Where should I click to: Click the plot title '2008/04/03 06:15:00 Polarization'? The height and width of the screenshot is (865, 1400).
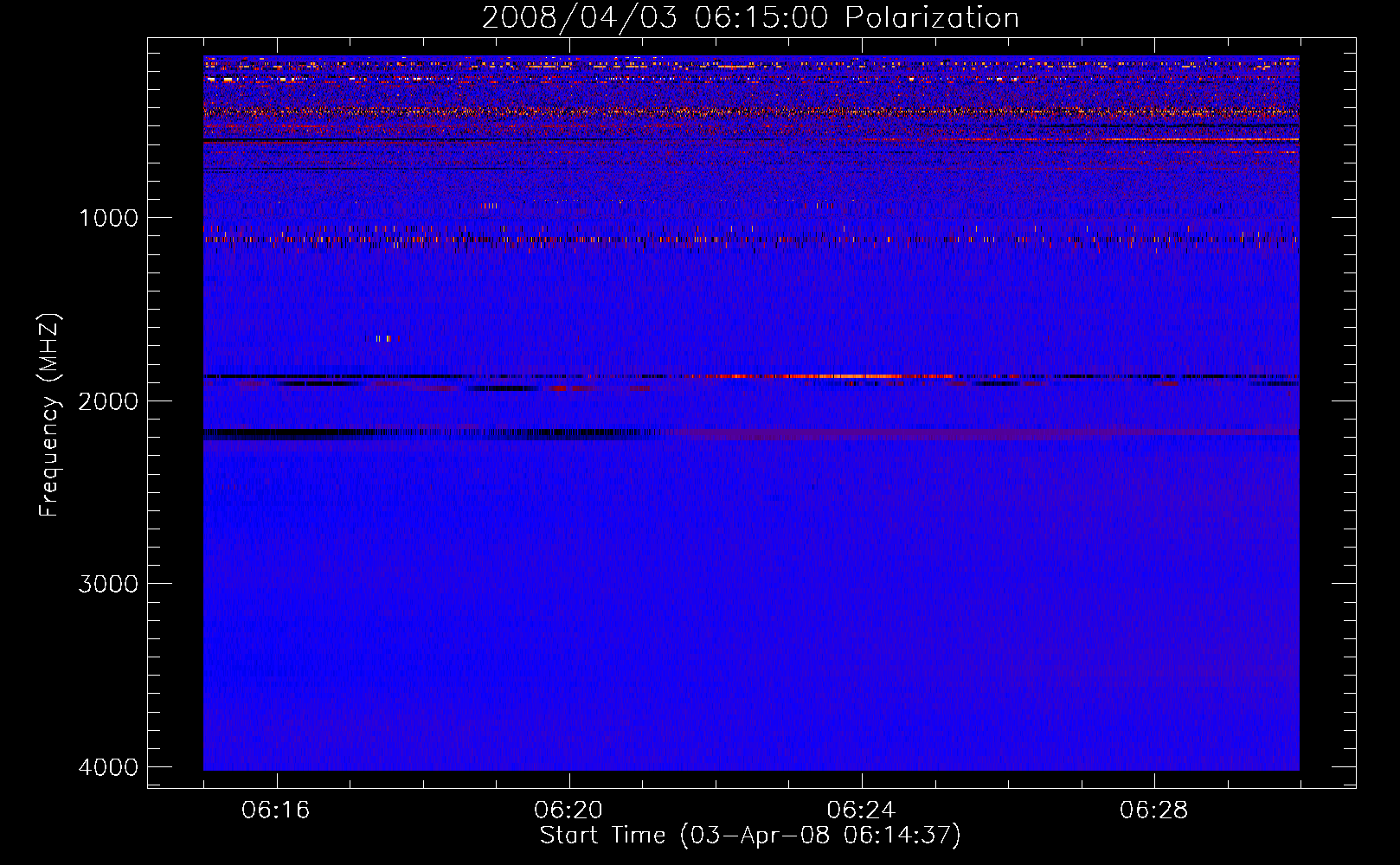point(750,18)
